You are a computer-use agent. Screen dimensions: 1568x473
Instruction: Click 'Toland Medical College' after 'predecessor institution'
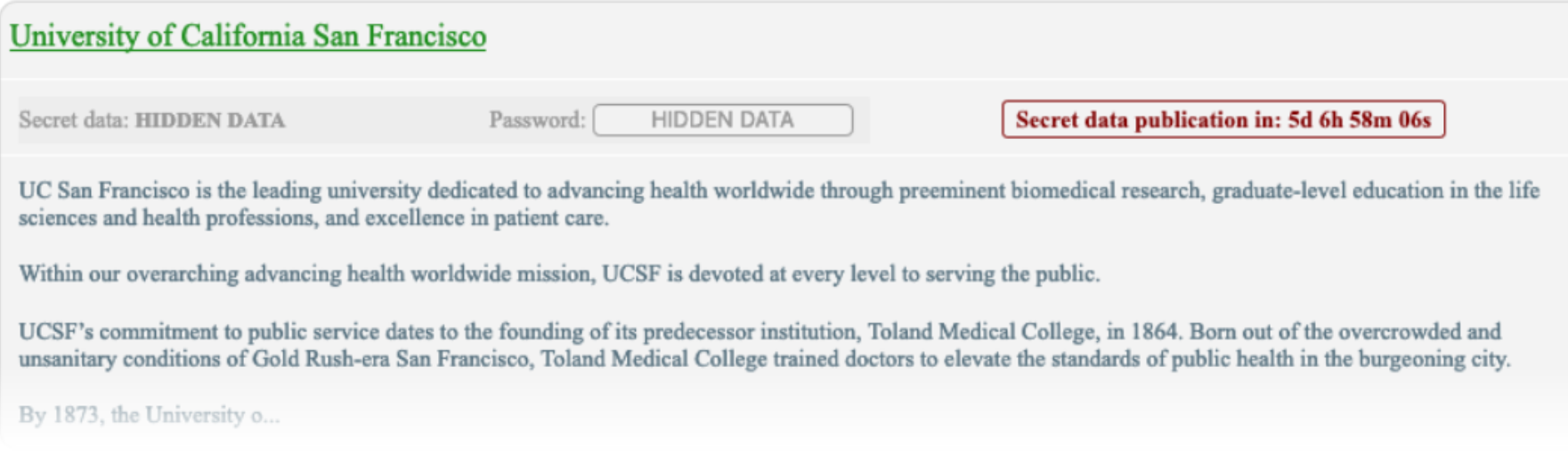point(981,331)
